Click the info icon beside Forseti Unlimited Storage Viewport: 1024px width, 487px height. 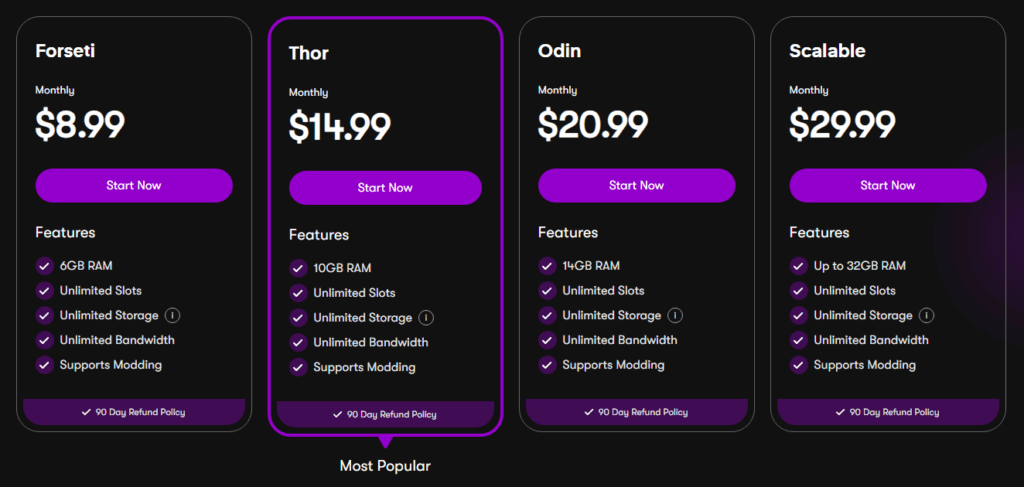(173, 315)
